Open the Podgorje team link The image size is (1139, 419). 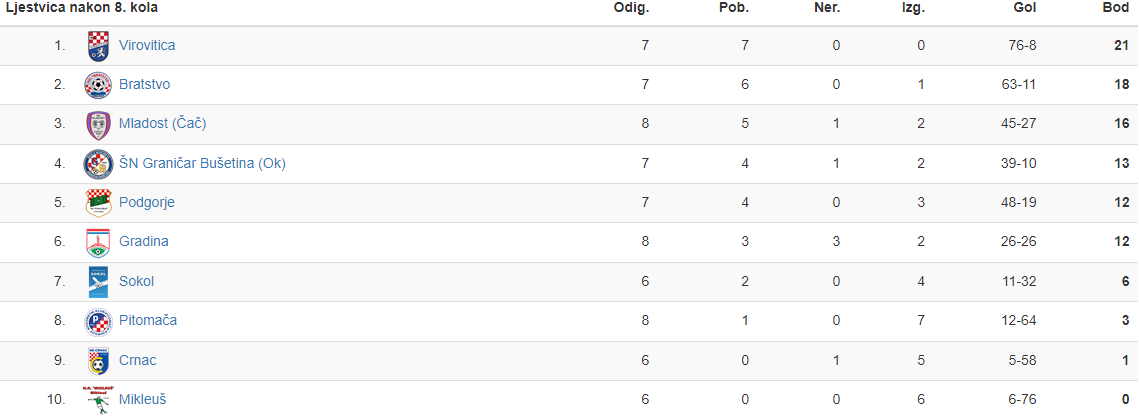point(147,203)
